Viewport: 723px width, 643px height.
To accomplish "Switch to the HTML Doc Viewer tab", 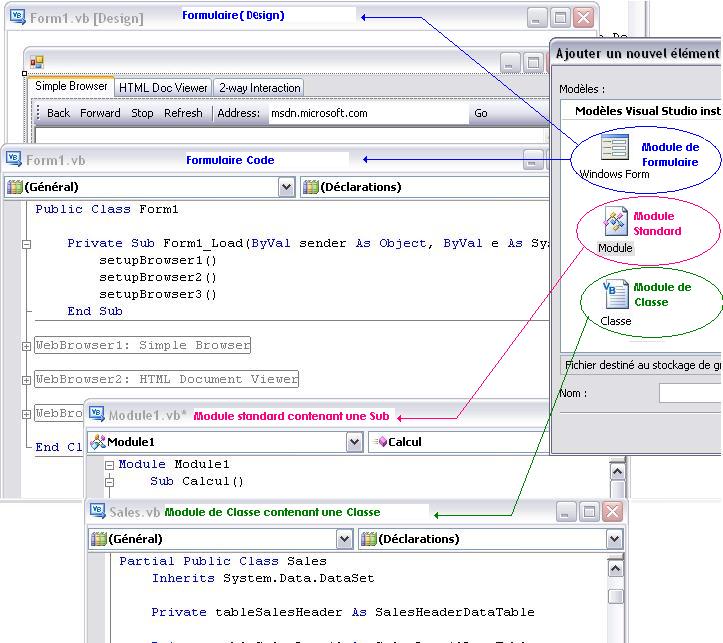I will (x=163, y=88).
